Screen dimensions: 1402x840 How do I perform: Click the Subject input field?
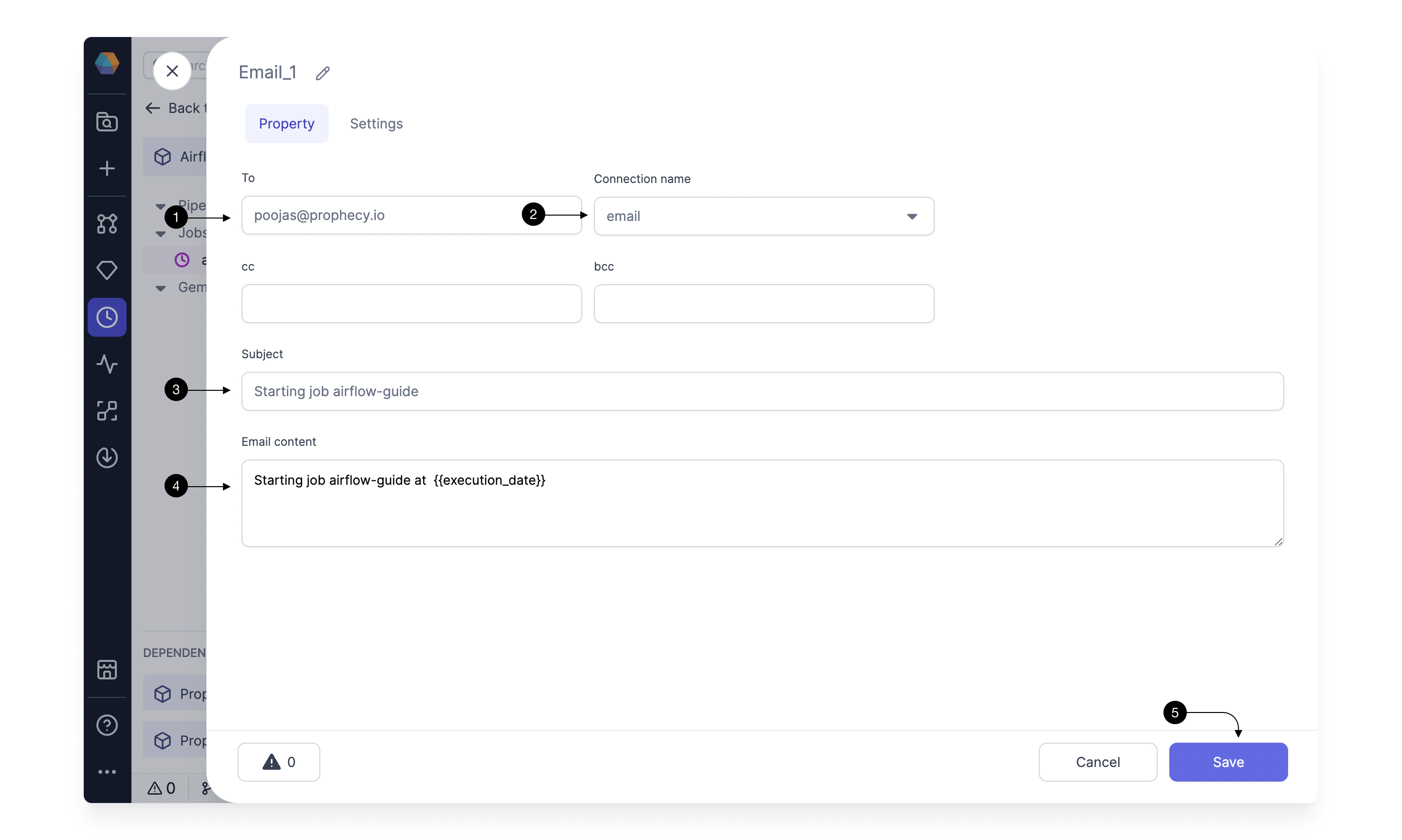pyautogui.click(x=762, y=391)
